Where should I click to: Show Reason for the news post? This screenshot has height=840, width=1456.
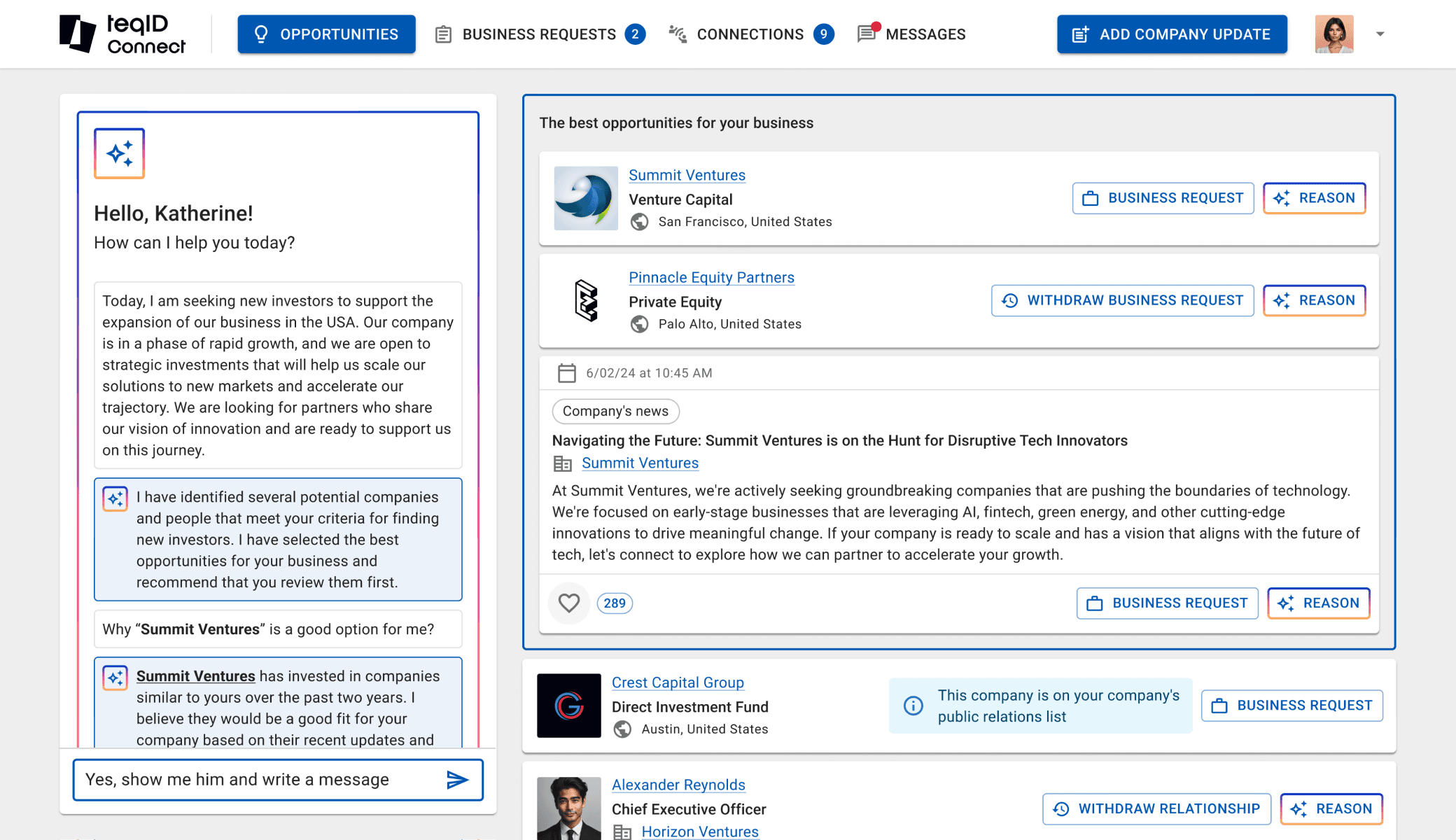pos(1319,603)
